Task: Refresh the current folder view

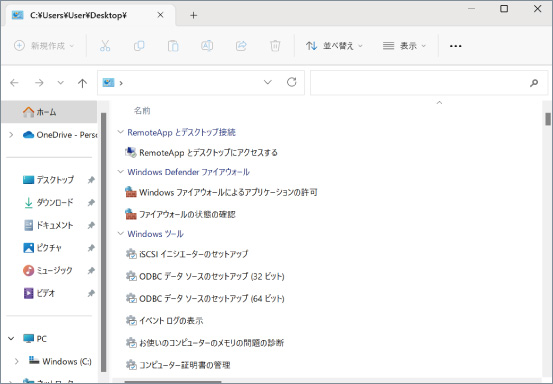Action: (x=292, y=83)
